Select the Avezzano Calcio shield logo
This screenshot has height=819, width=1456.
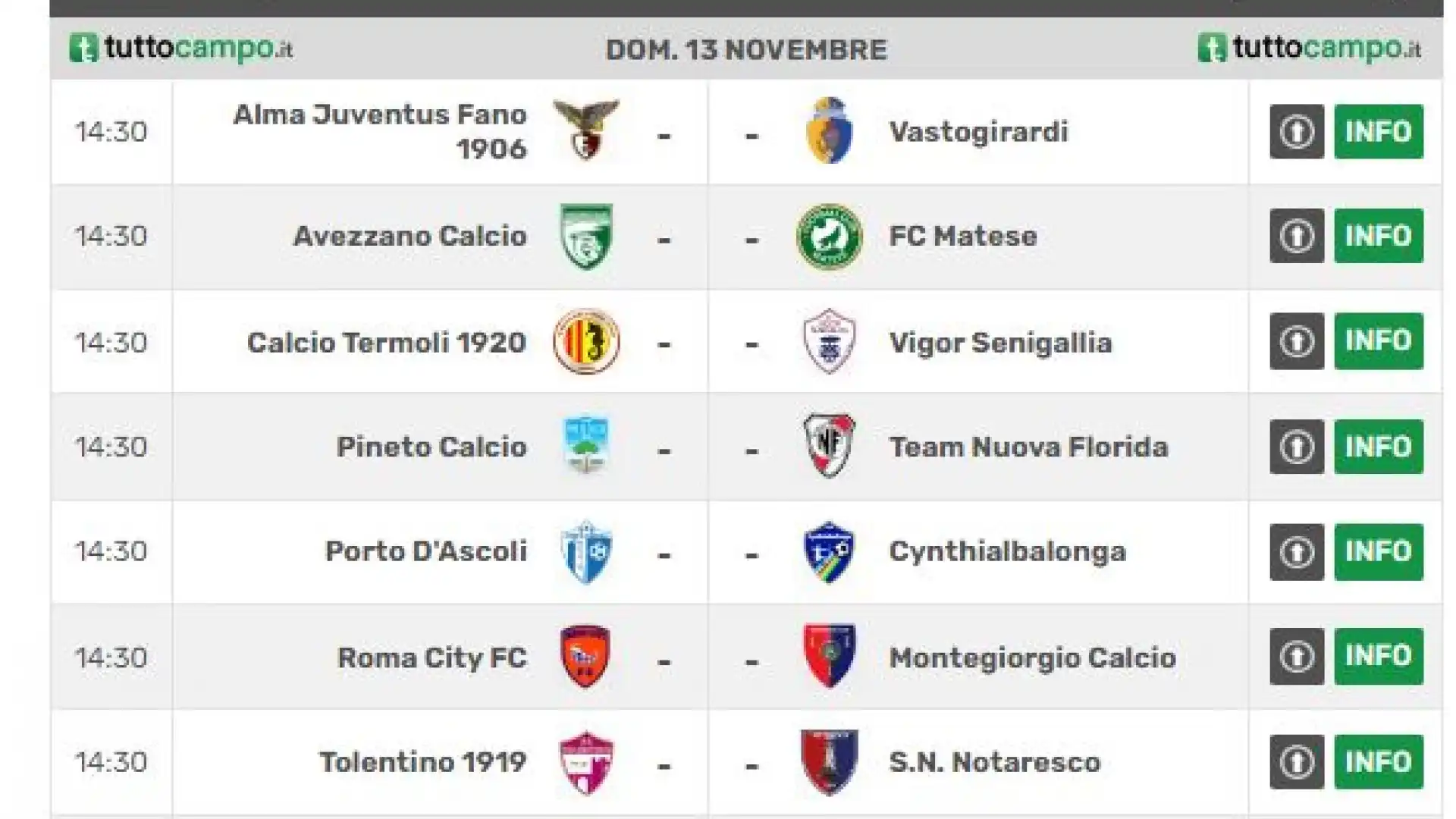585,237
